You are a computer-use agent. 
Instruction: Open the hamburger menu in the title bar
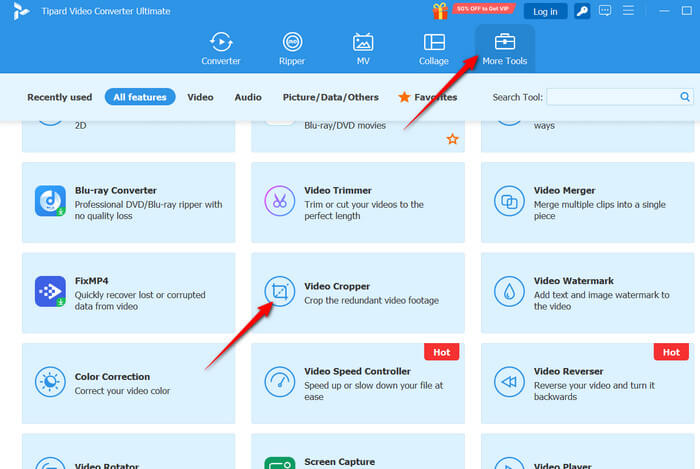(x=628, y=11)
